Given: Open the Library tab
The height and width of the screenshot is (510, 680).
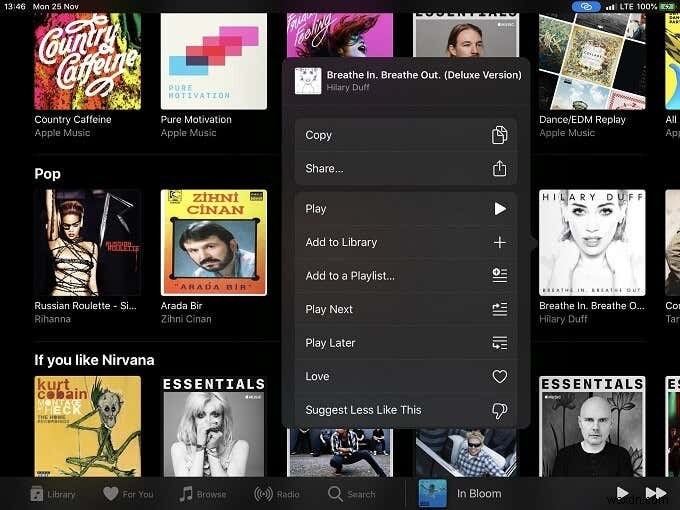Looking at the screenshot, I should (x=53, y=494).
